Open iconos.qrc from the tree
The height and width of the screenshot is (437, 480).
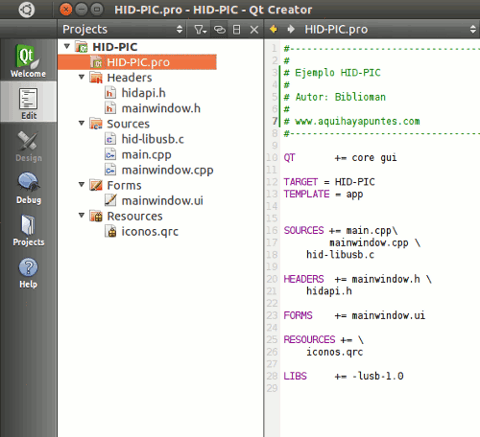click(x=150, y=232)
